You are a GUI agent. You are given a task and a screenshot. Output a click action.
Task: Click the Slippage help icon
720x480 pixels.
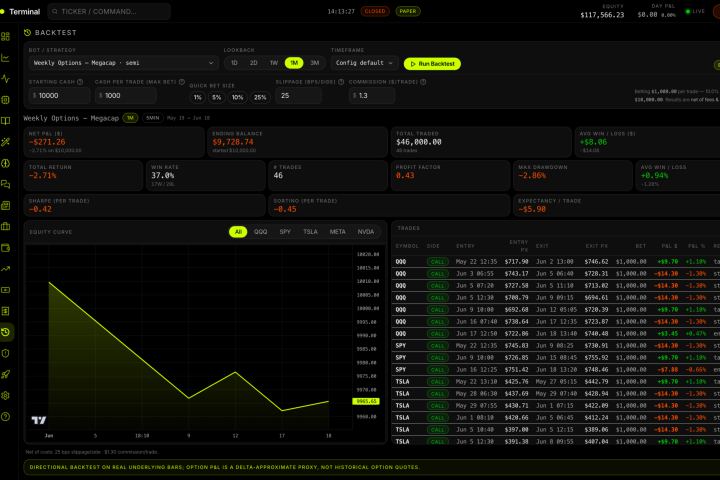(341, 82)
